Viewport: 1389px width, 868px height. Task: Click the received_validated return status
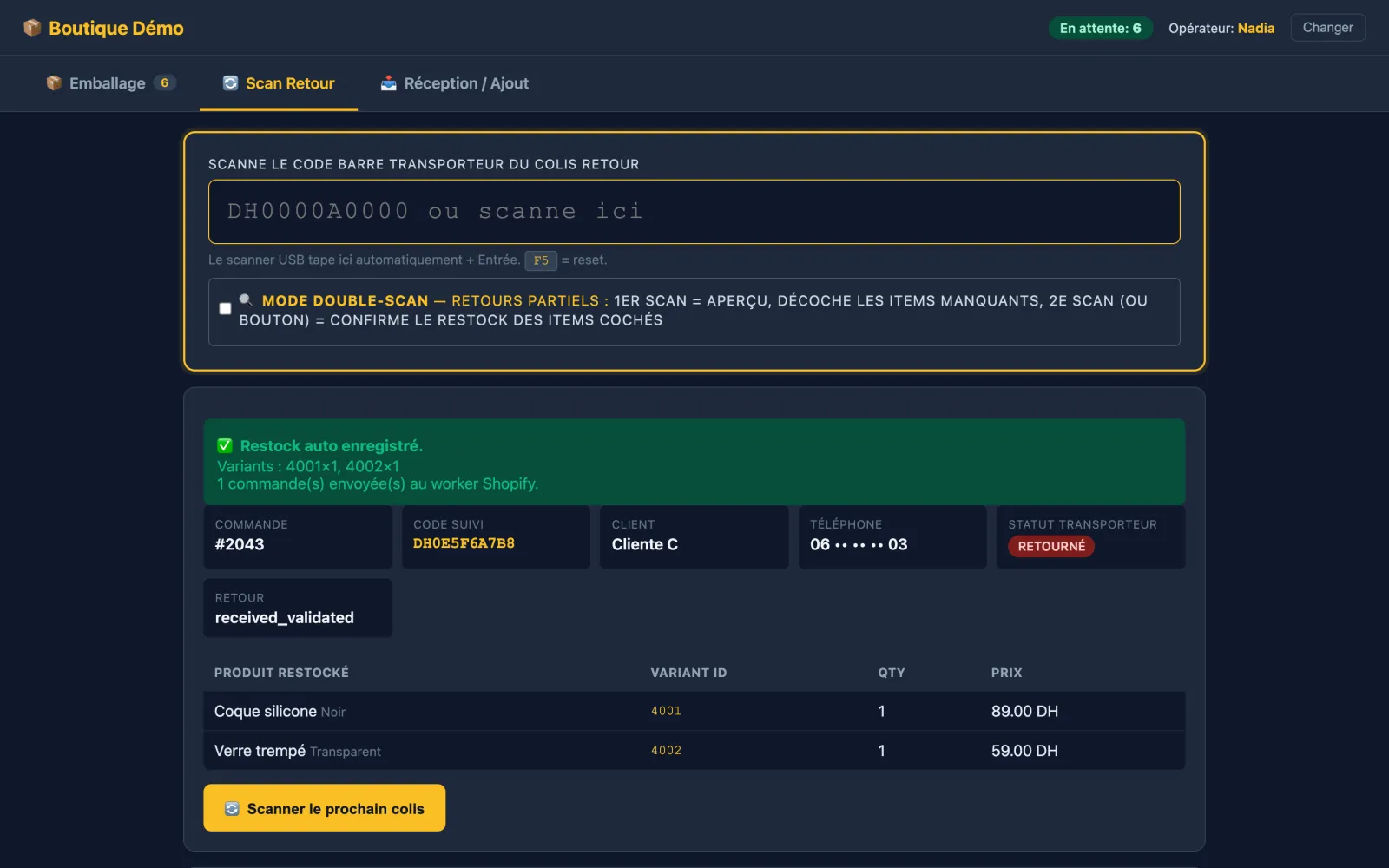[285, 618]
